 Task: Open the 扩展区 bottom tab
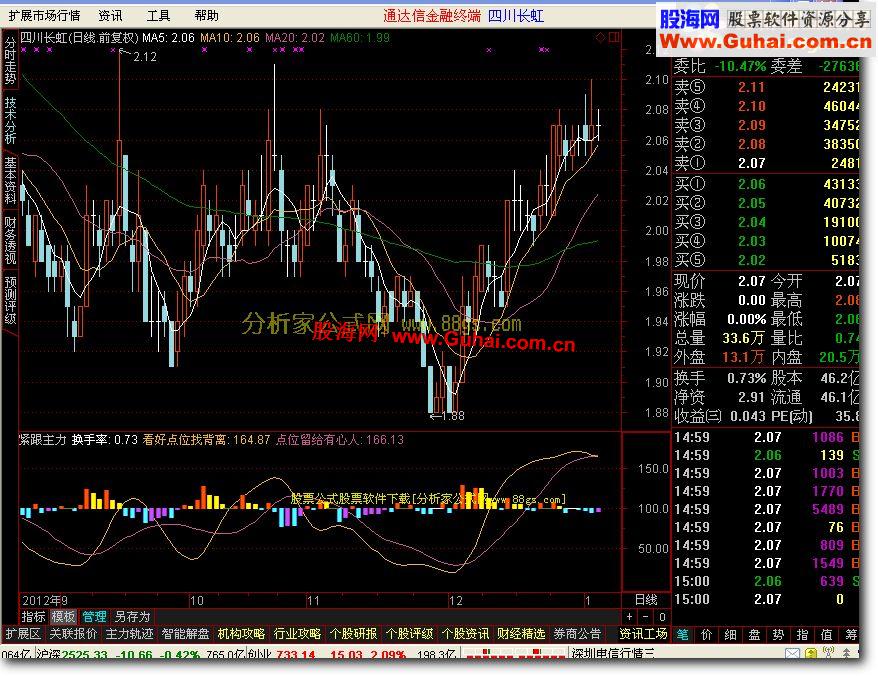coord(23,634)
